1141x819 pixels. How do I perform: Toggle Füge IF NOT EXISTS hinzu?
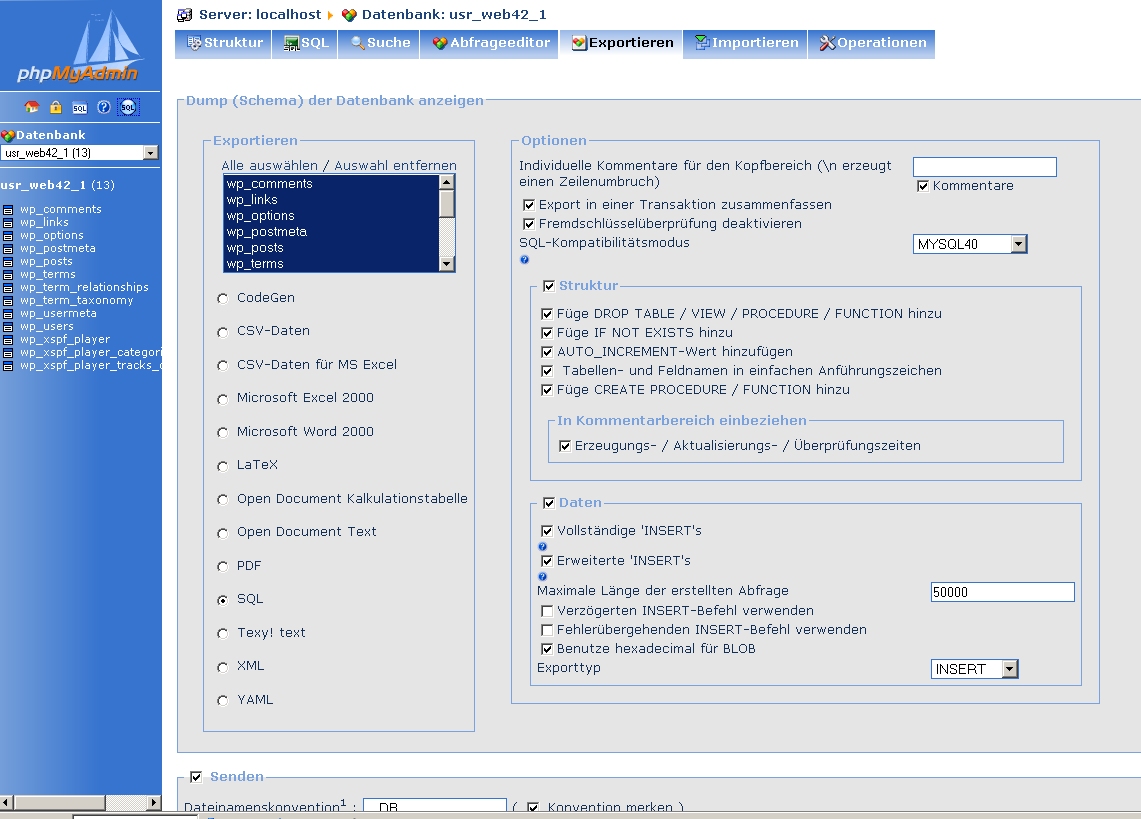pyautogui.click(x=547, y=333)
